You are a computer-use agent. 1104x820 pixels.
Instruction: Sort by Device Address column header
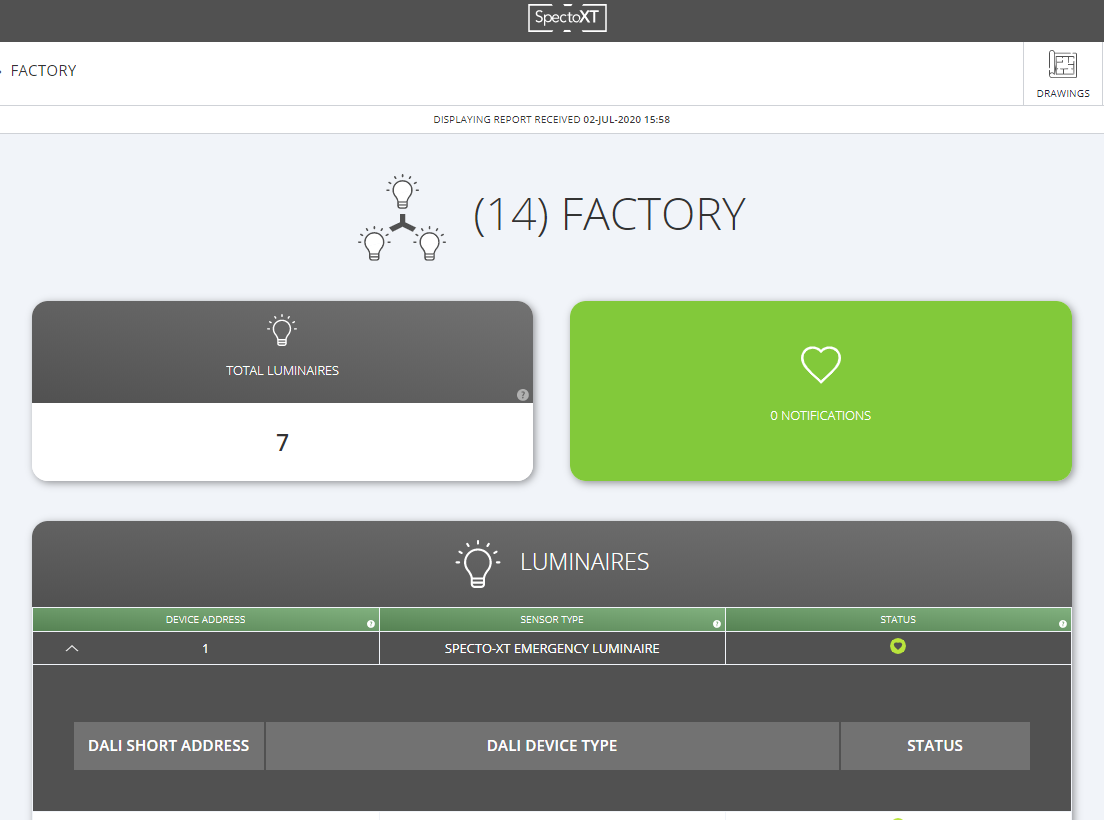tap(206, 619)
